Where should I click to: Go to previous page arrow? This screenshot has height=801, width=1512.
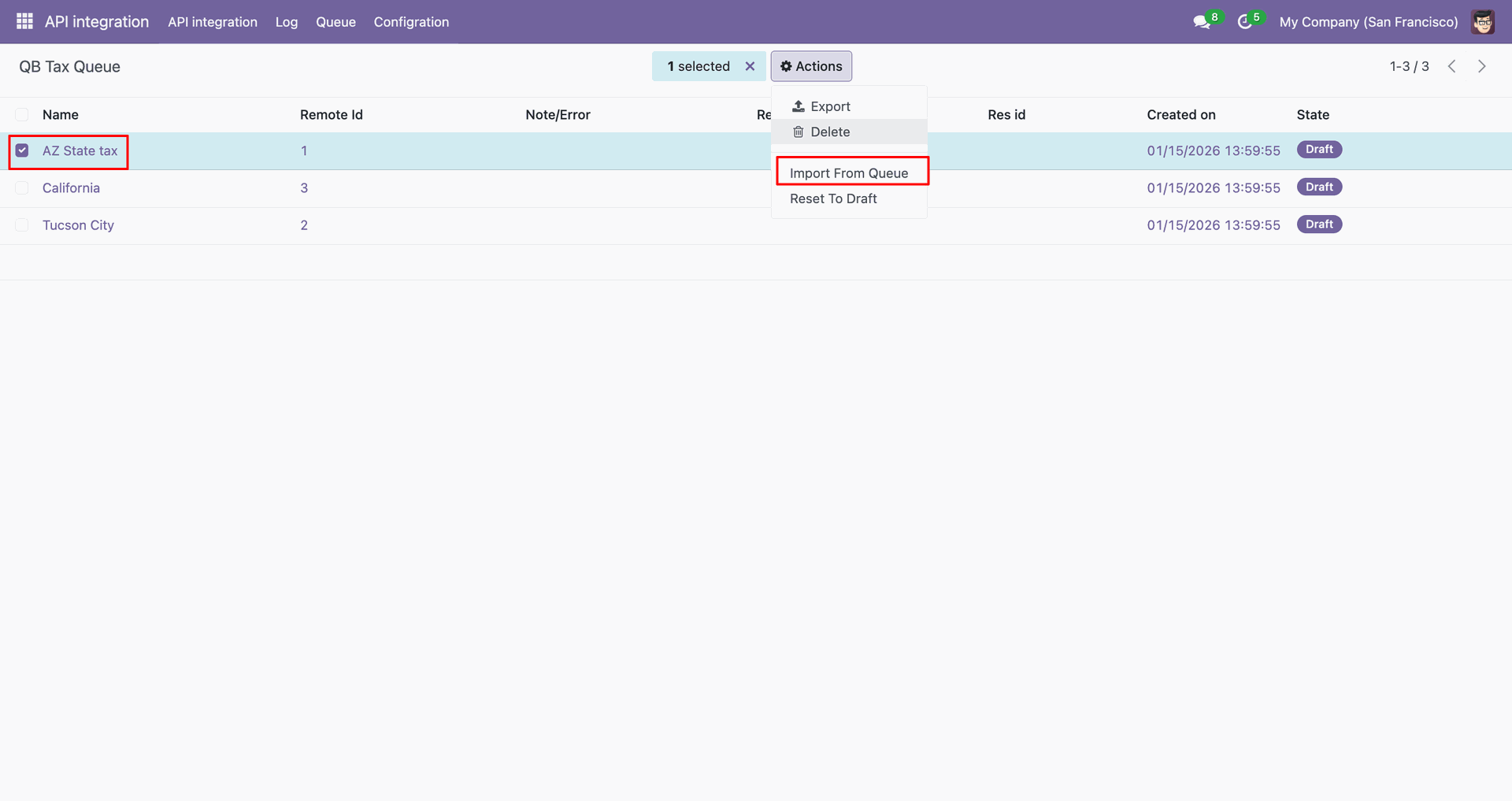pyautogui.click(x=1451, y=66)
